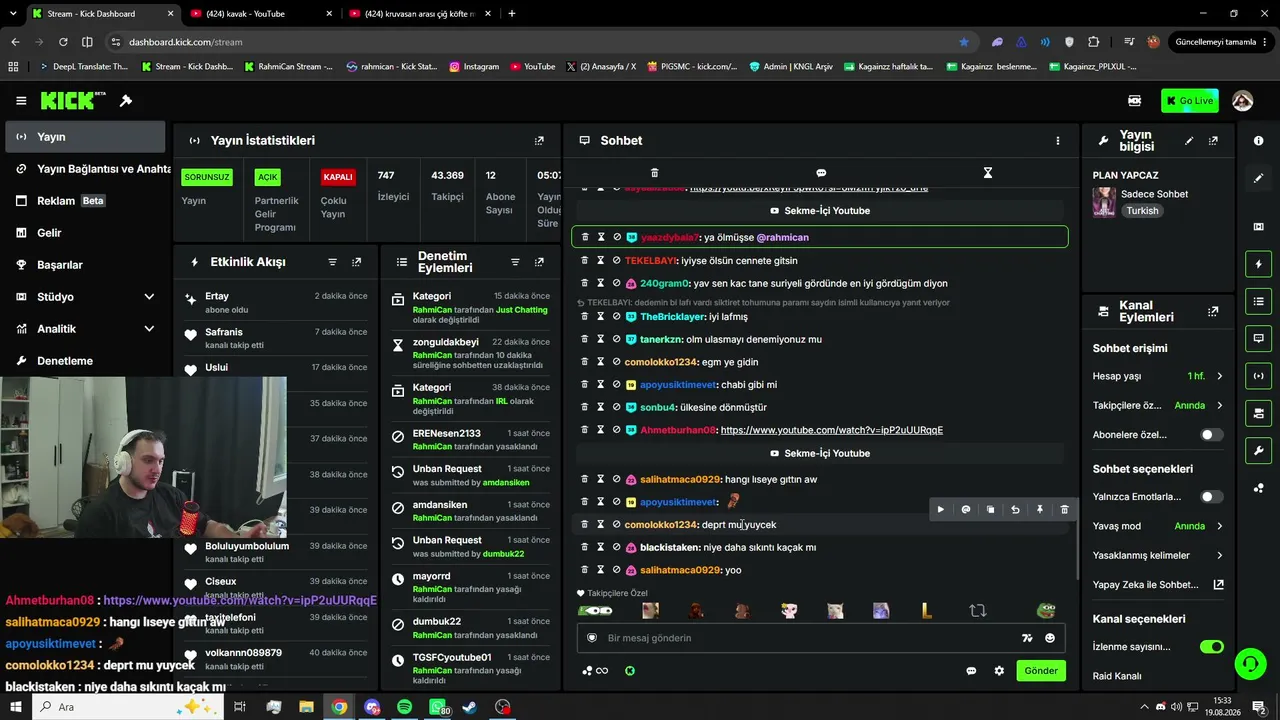
Task: Pop out the Kanal Eylemleri panel
Action: tap(1213, 311)
